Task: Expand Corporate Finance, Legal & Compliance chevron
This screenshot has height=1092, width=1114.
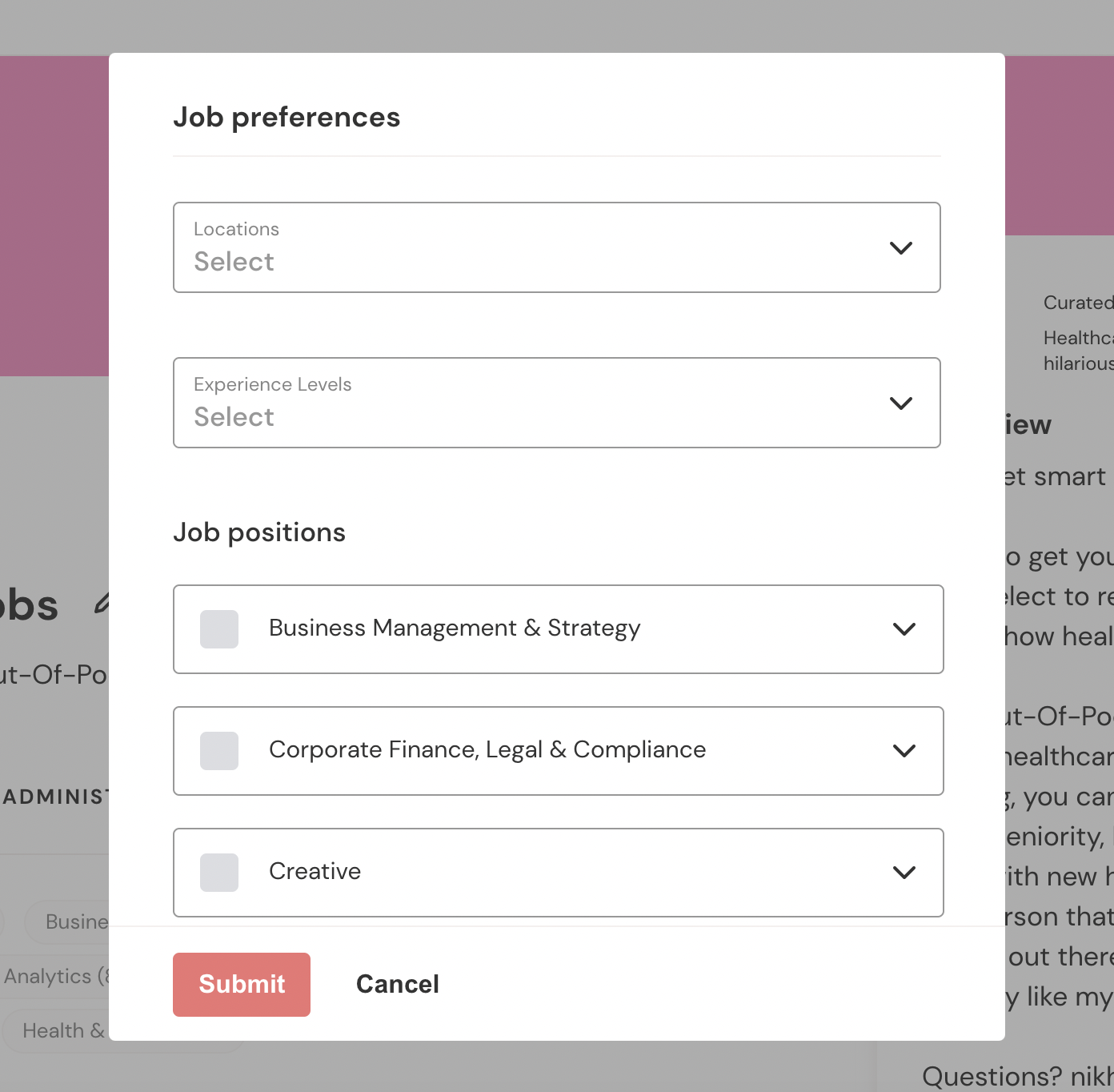Action: [x=904, y=751]
